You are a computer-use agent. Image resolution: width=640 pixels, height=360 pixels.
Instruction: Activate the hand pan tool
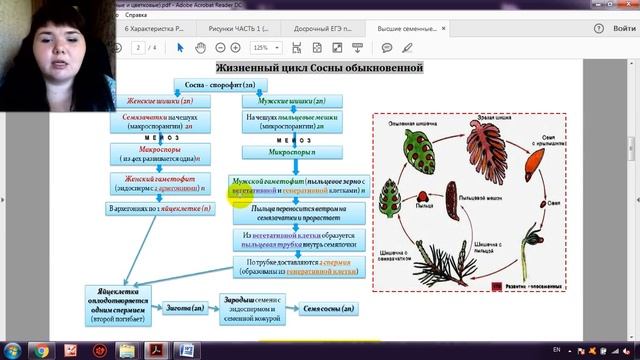pyautogui.click(x=200, y=48)
